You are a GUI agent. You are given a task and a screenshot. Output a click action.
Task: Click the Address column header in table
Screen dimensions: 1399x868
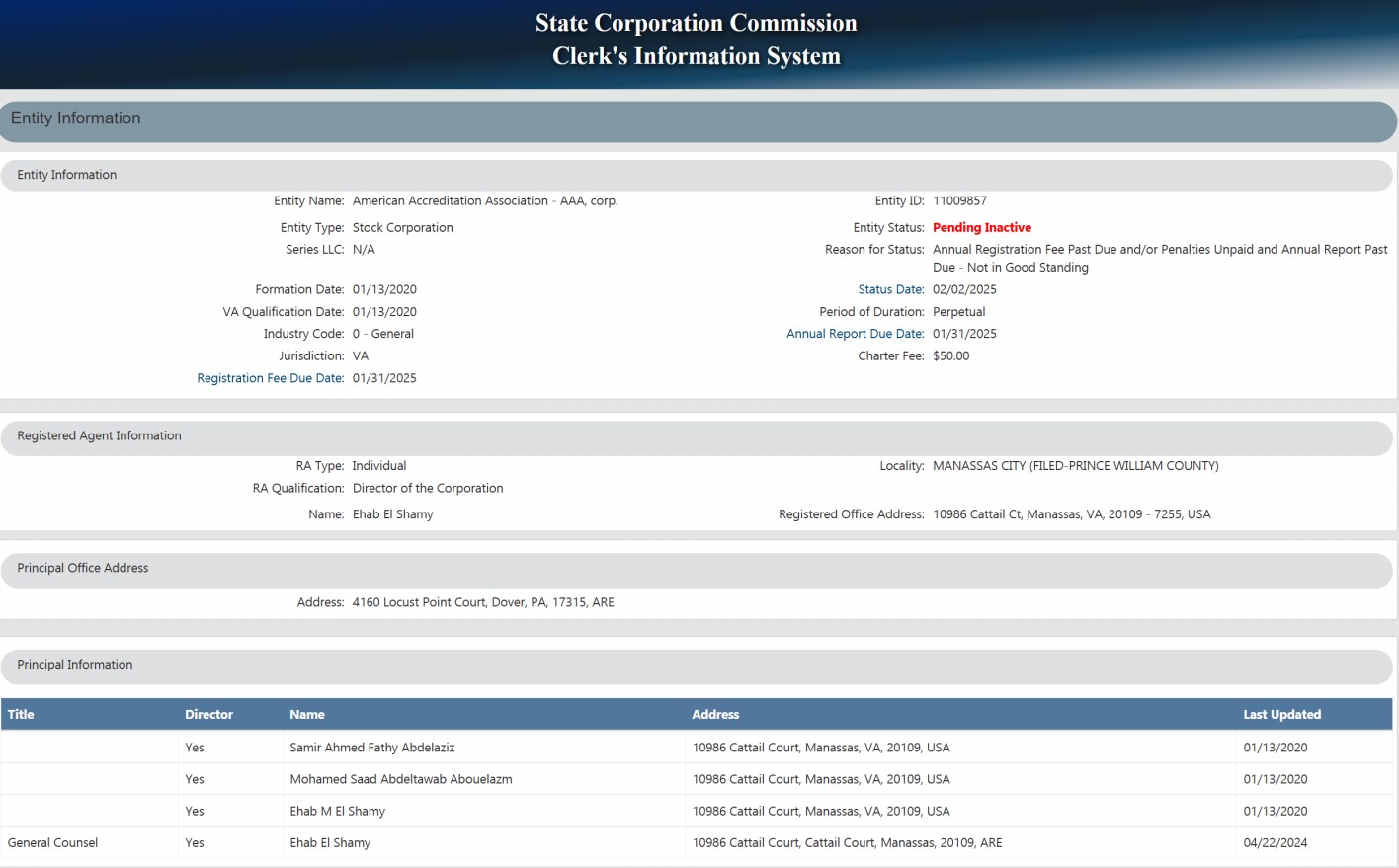point(715,714)
